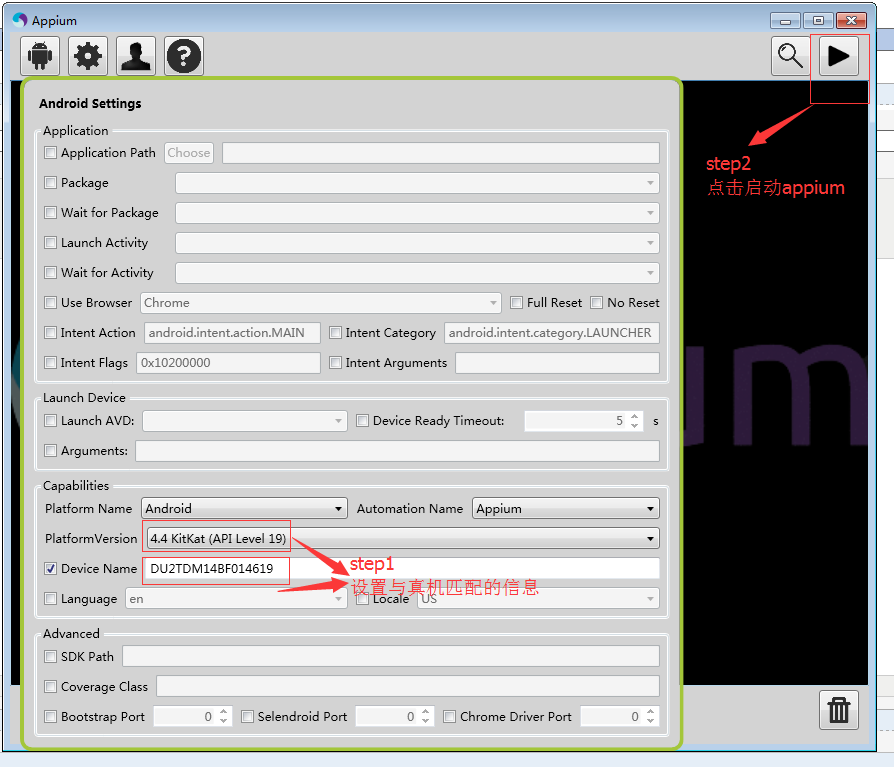The width and height of the screenshot is (894, 767).
Task: Open the About question mark icon
Action: coord(184,56)
